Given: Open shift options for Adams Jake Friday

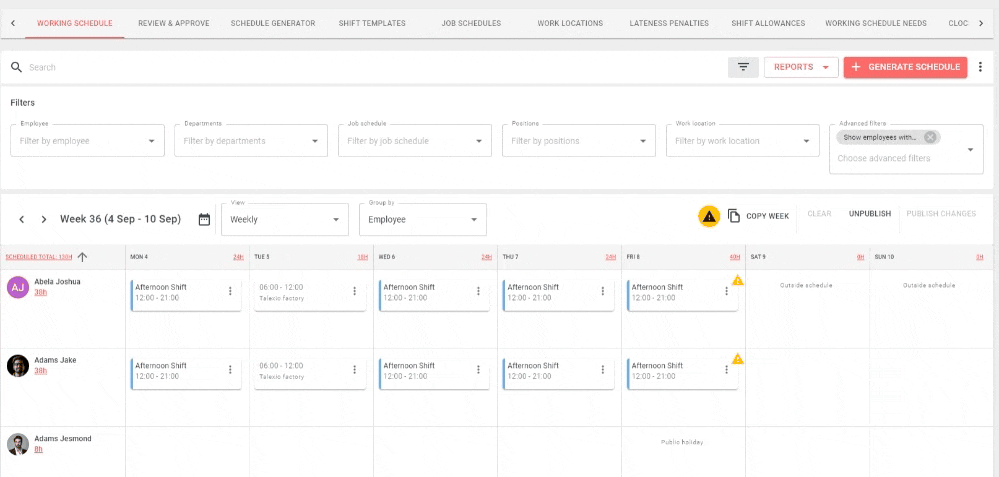Looking at the screenshot, I should click(726, 369).
